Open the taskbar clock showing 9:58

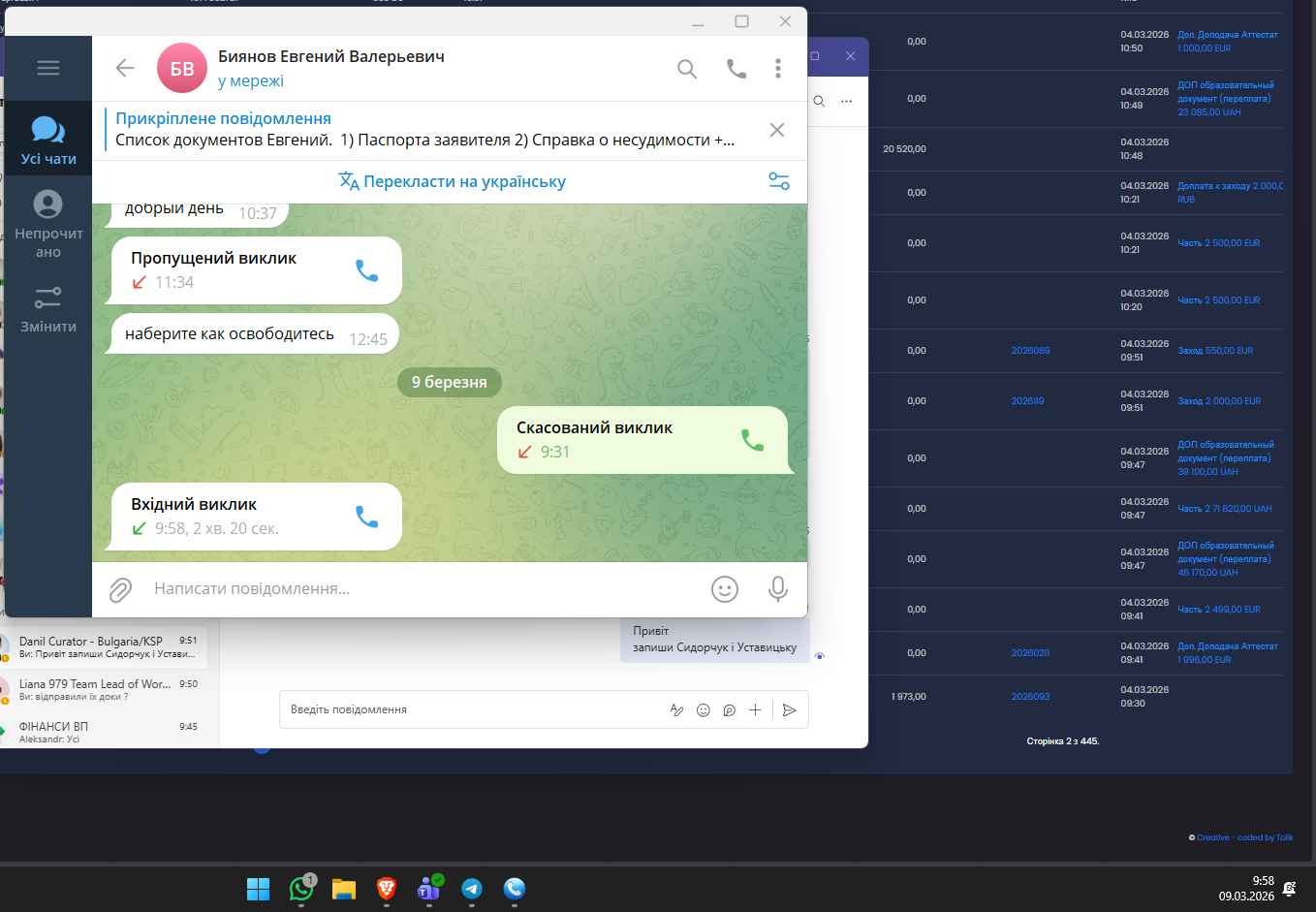click(x=1246, y=889)
